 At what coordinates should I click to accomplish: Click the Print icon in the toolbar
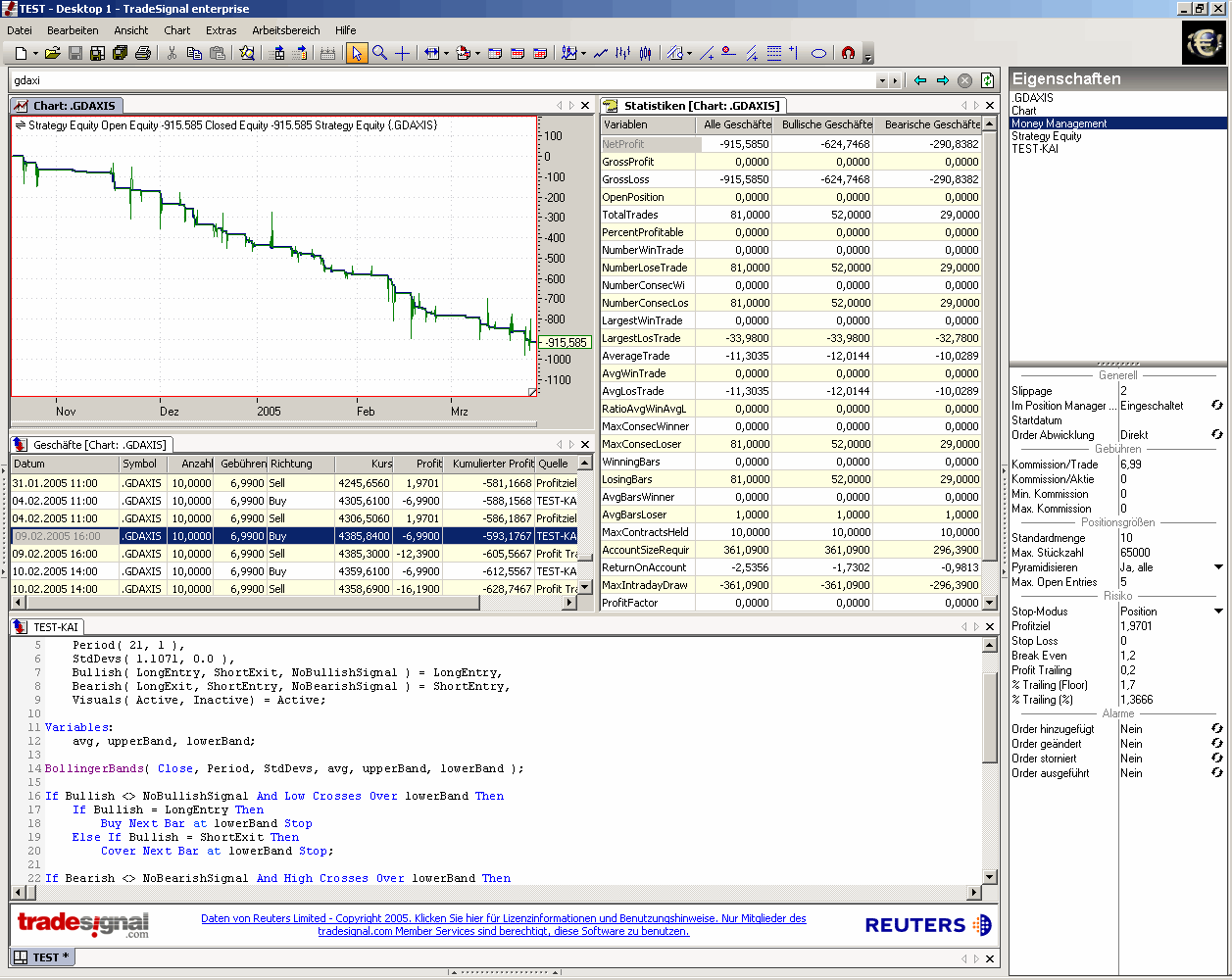[x=143, y=53]
